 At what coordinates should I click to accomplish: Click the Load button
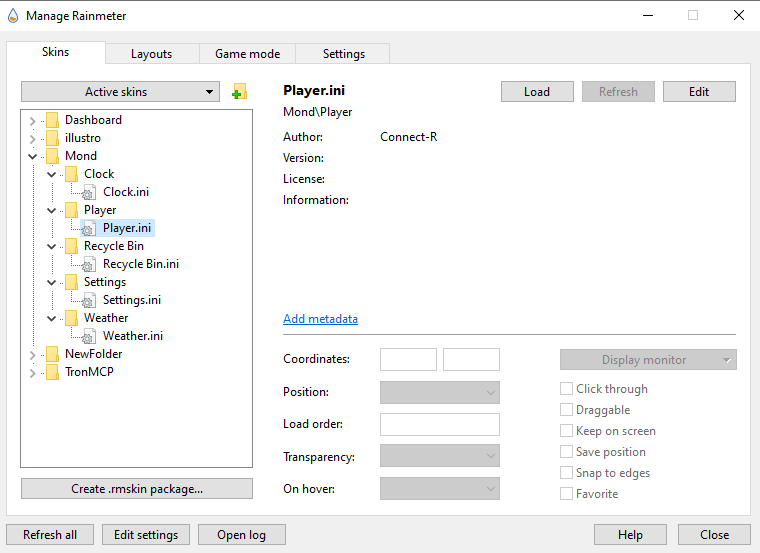point(537,92)
